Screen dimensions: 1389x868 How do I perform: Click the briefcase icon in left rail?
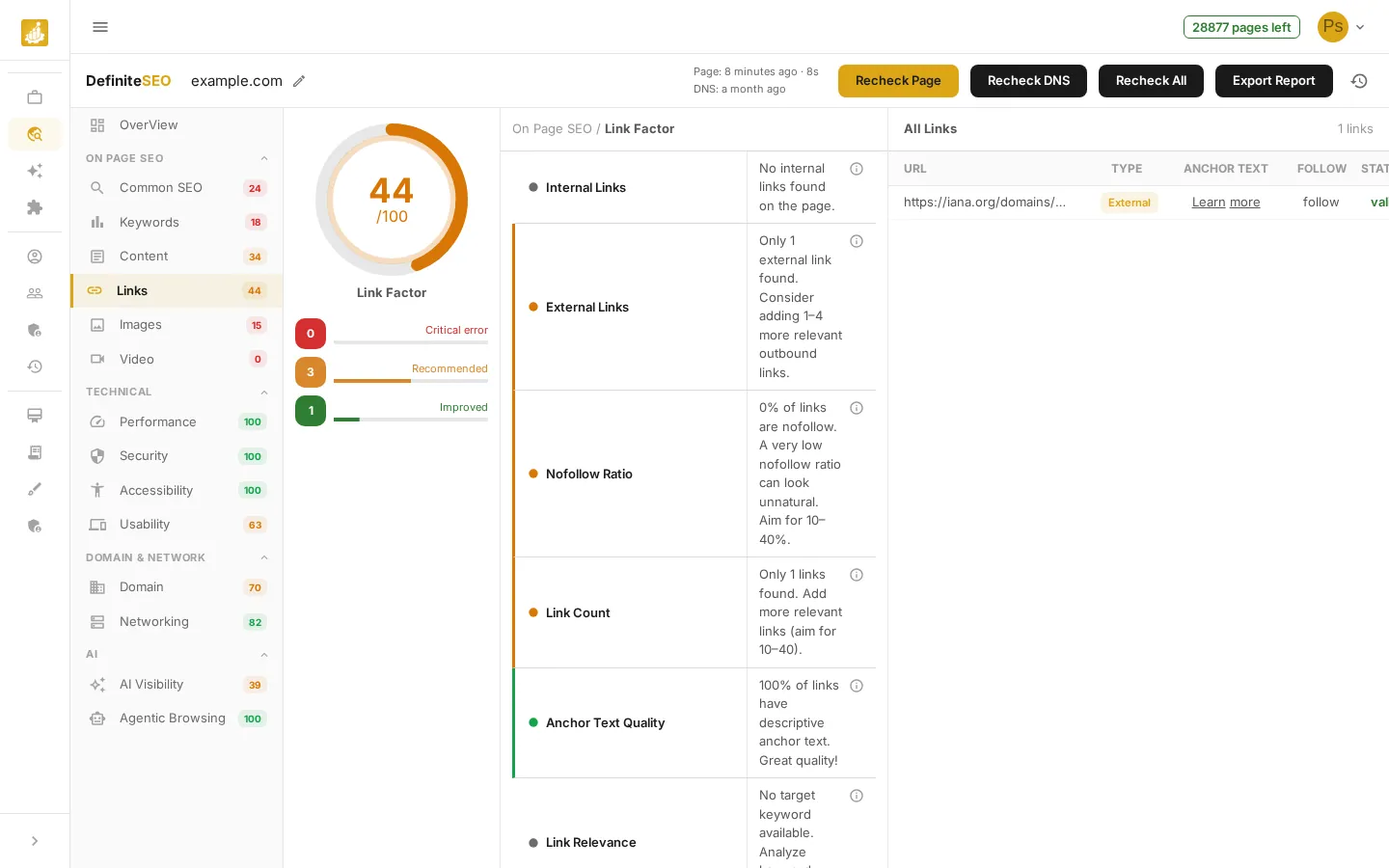coord(35,97)
